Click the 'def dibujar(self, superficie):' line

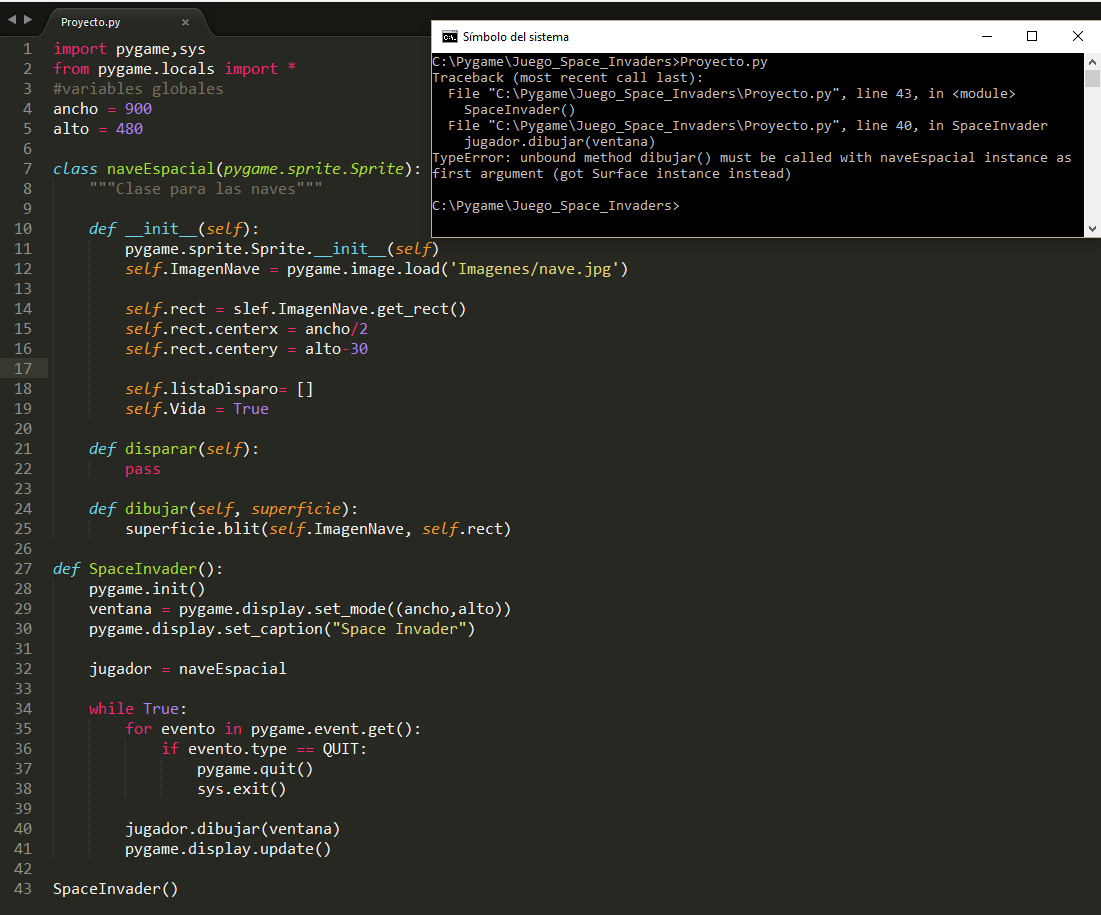pyautogui.click(x=223, y=509)
